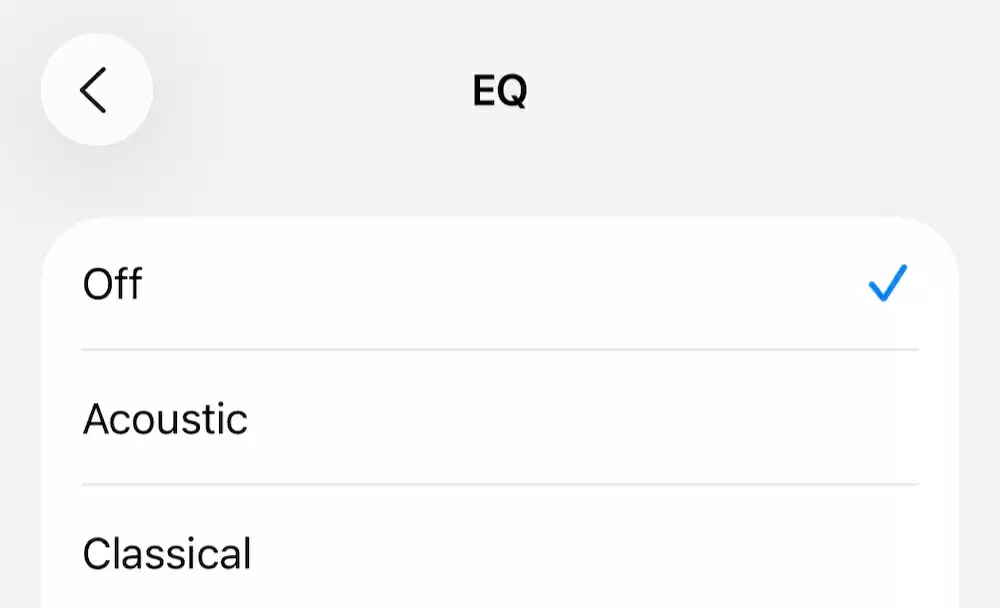
Task: Click the divider between Acoustic and Classical
Action: point(500,484)
